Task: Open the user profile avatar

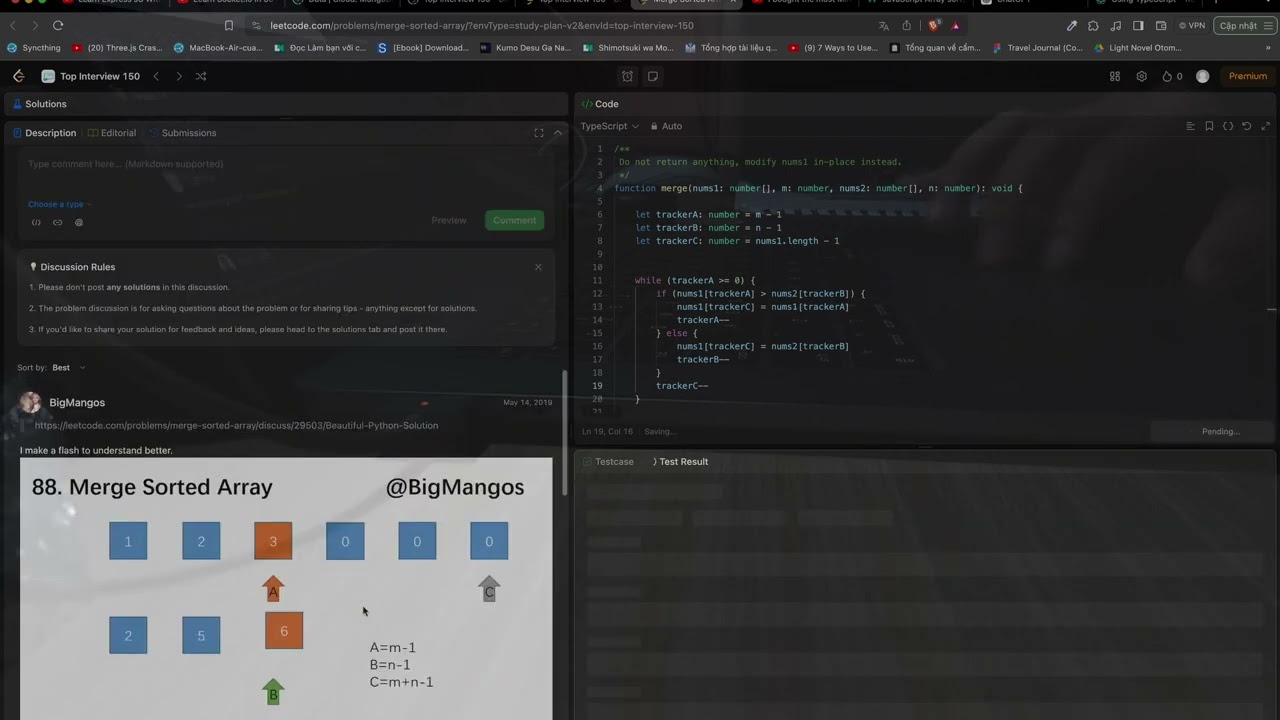Action: tap(1203, 76)
